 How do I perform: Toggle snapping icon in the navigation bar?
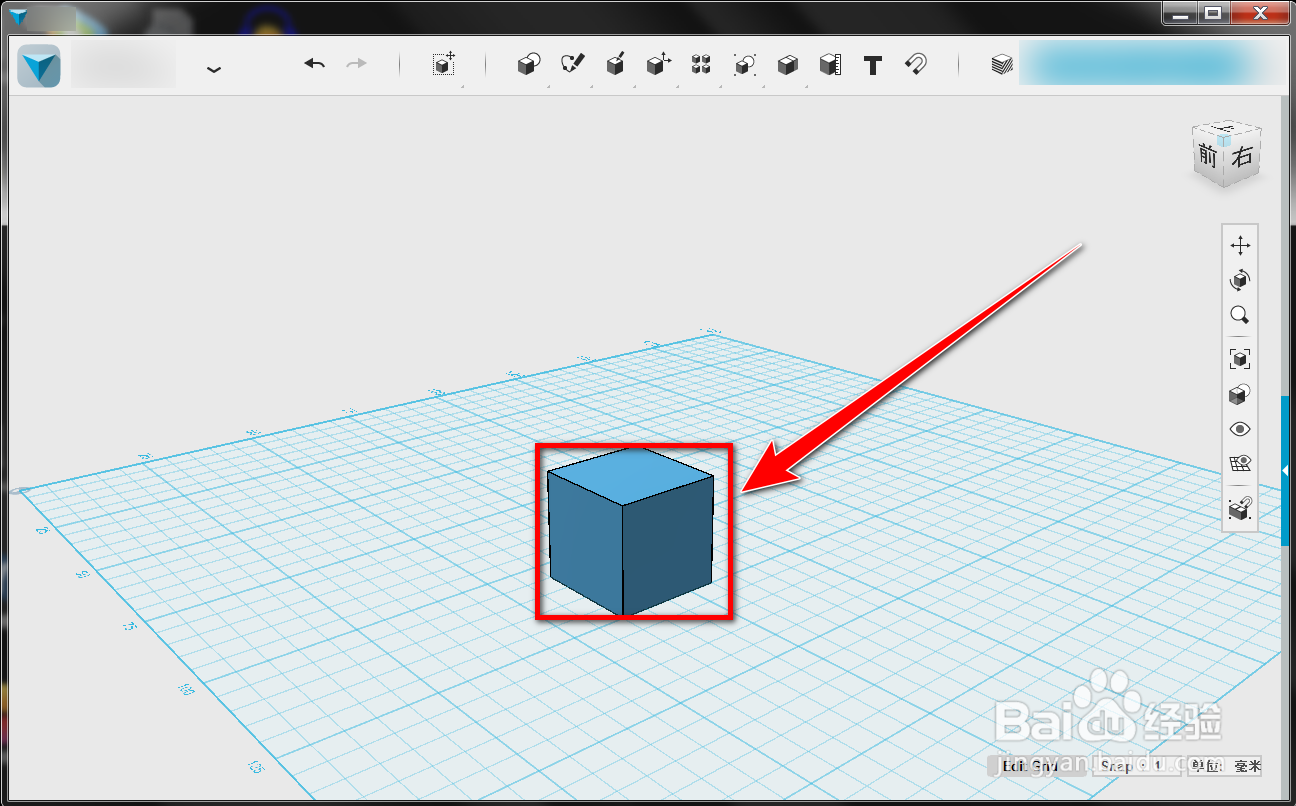click(1240, 508)
